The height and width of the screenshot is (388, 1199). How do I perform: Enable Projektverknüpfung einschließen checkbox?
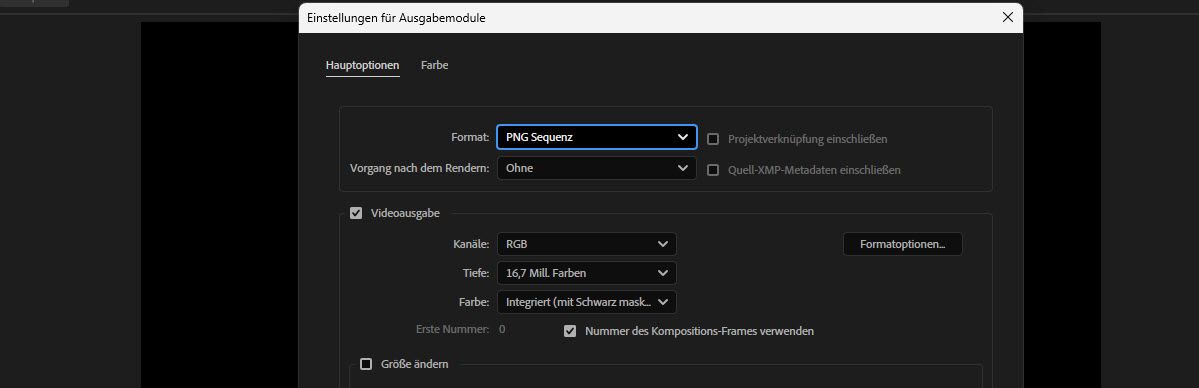(713, 139)
